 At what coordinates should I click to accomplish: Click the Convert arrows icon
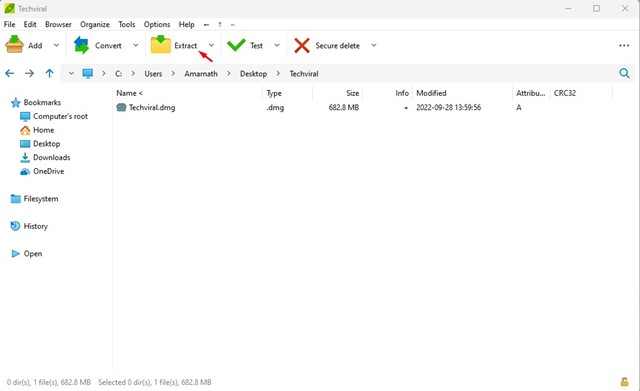[x=81, y=45]
